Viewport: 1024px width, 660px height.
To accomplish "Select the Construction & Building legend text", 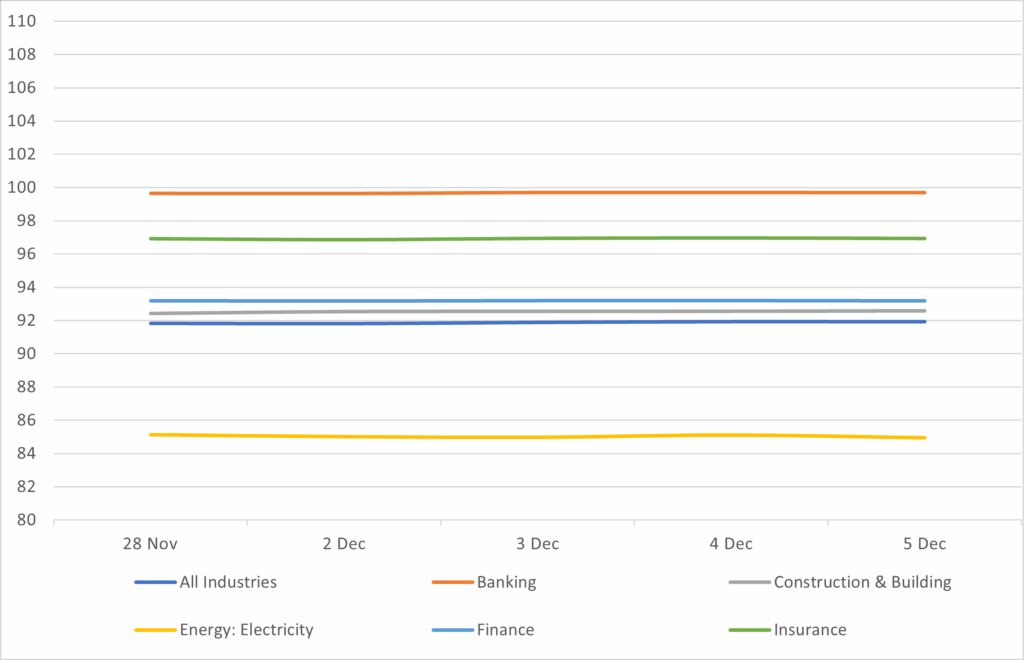I will 862,582.
